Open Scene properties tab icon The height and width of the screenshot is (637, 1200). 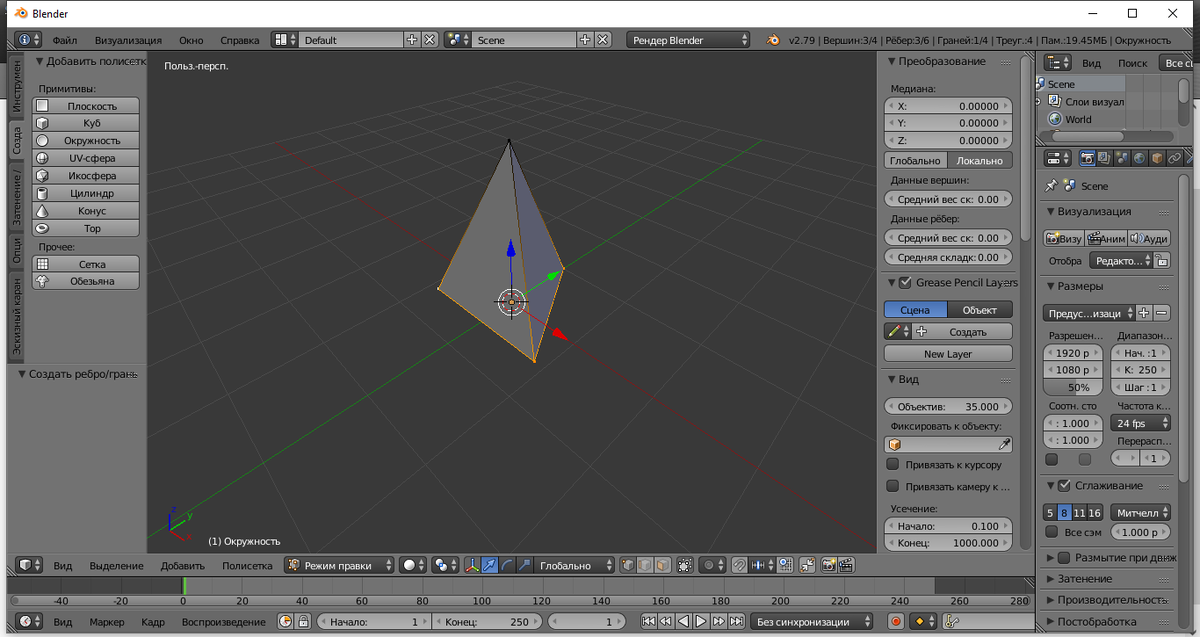click(1122, 158)
